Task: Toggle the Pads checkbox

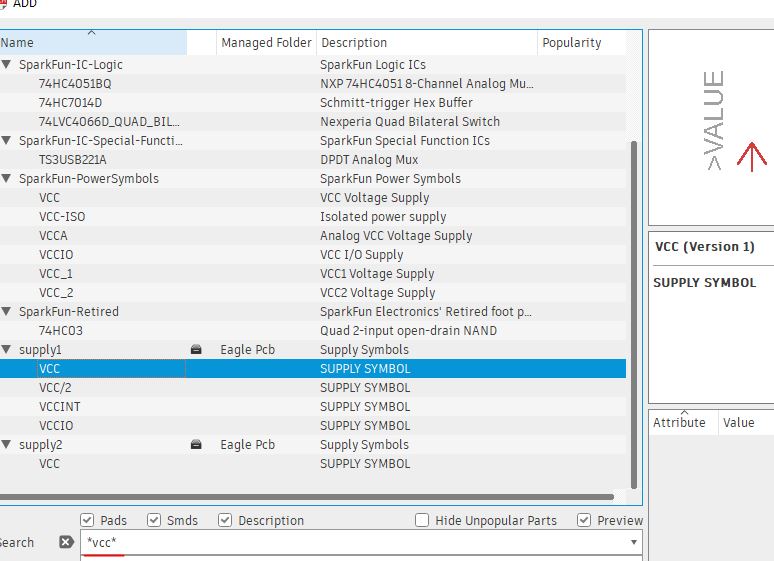Action: [x=87, y=520]
